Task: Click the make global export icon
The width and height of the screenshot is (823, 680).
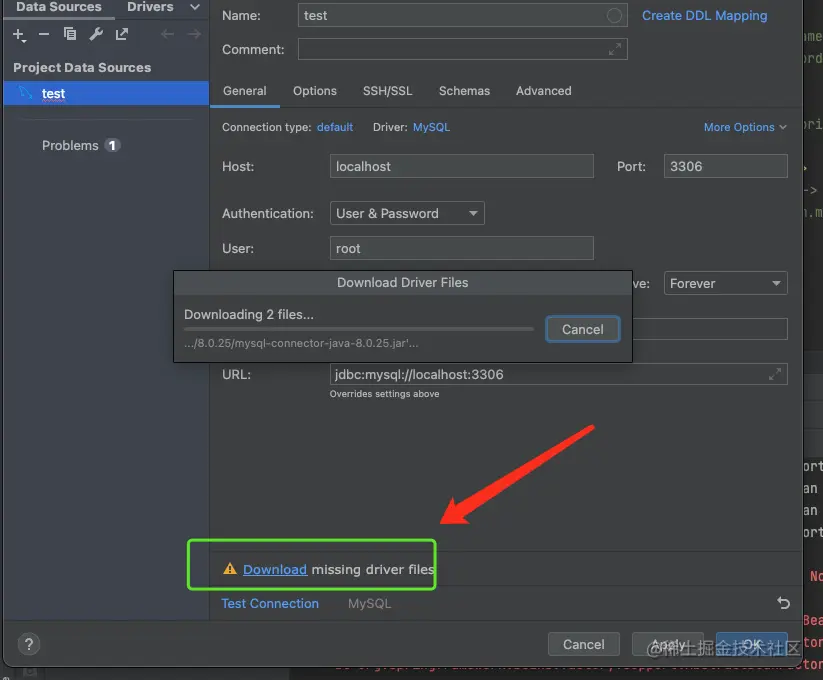Action: 122,34
